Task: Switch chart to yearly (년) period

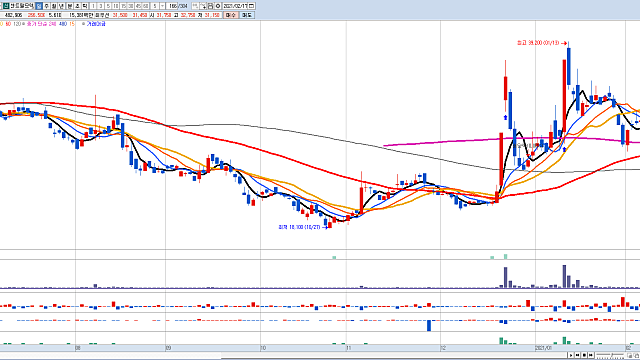Action: point(61,6)
